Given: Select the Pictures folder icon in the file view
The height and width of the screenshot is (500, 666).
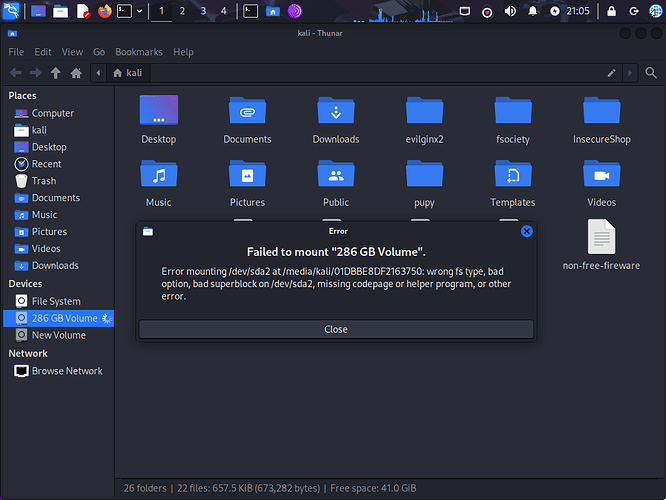Looking at the screenshot, I should pyautogui.click(x=247, y=173).
